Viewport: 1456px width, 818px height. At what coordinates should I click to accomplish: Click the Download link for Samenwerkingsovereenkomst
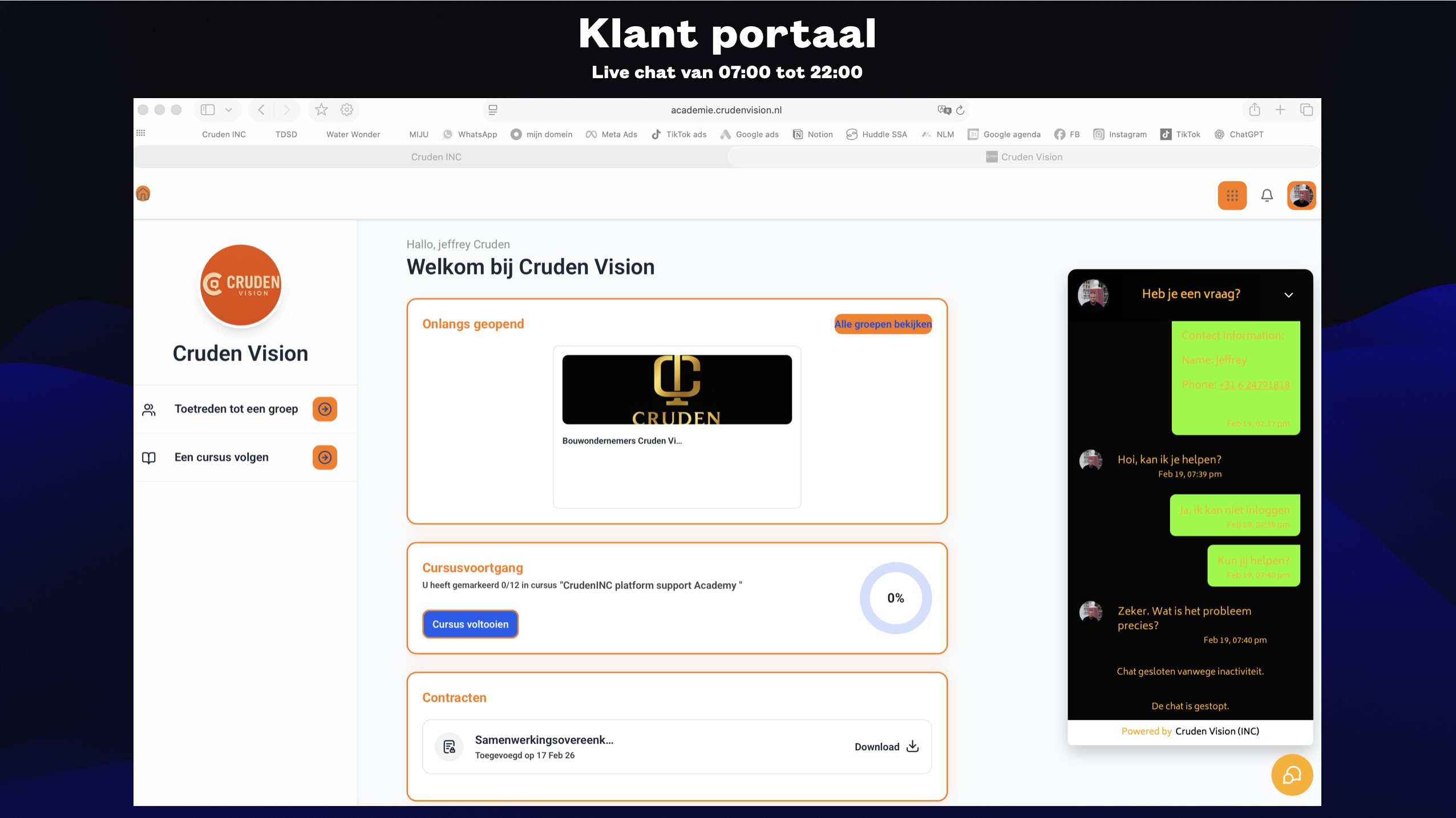pyautogui.click(x=887, y=747)
